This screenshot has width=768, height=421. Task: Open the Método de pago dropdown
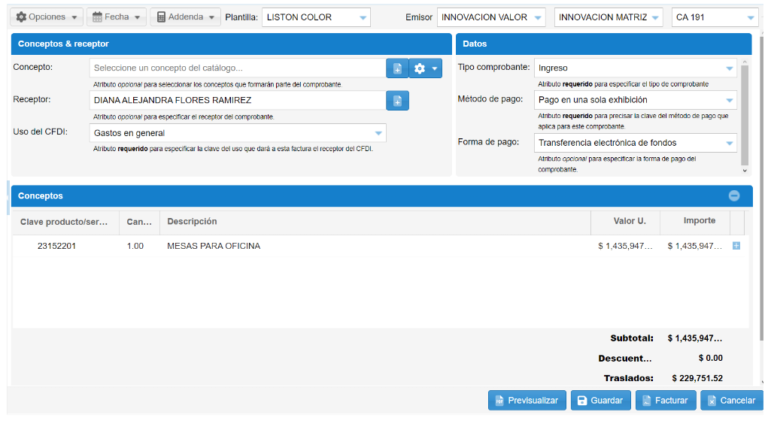pyautogui.click(x=635, y=101)
